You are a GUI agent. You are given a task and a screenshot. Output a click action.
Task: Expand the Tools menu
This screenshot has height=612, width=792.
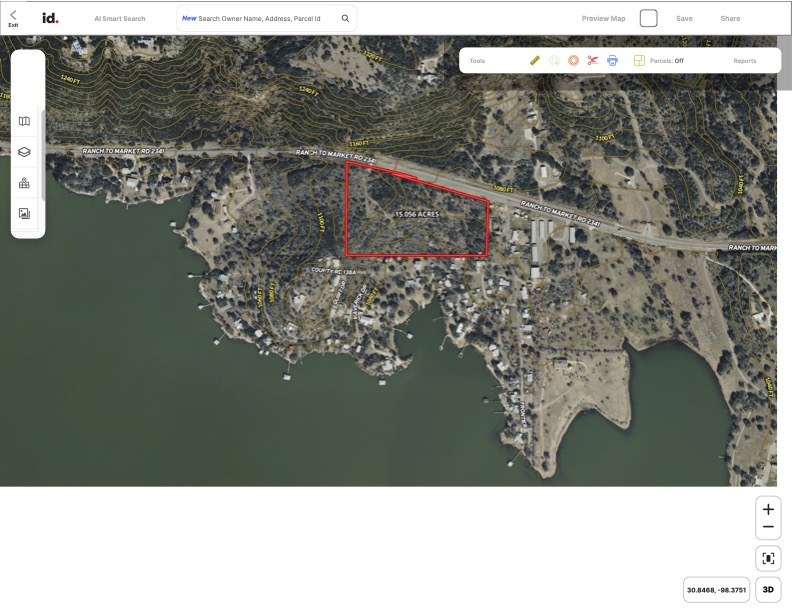(x=477, y=61)
